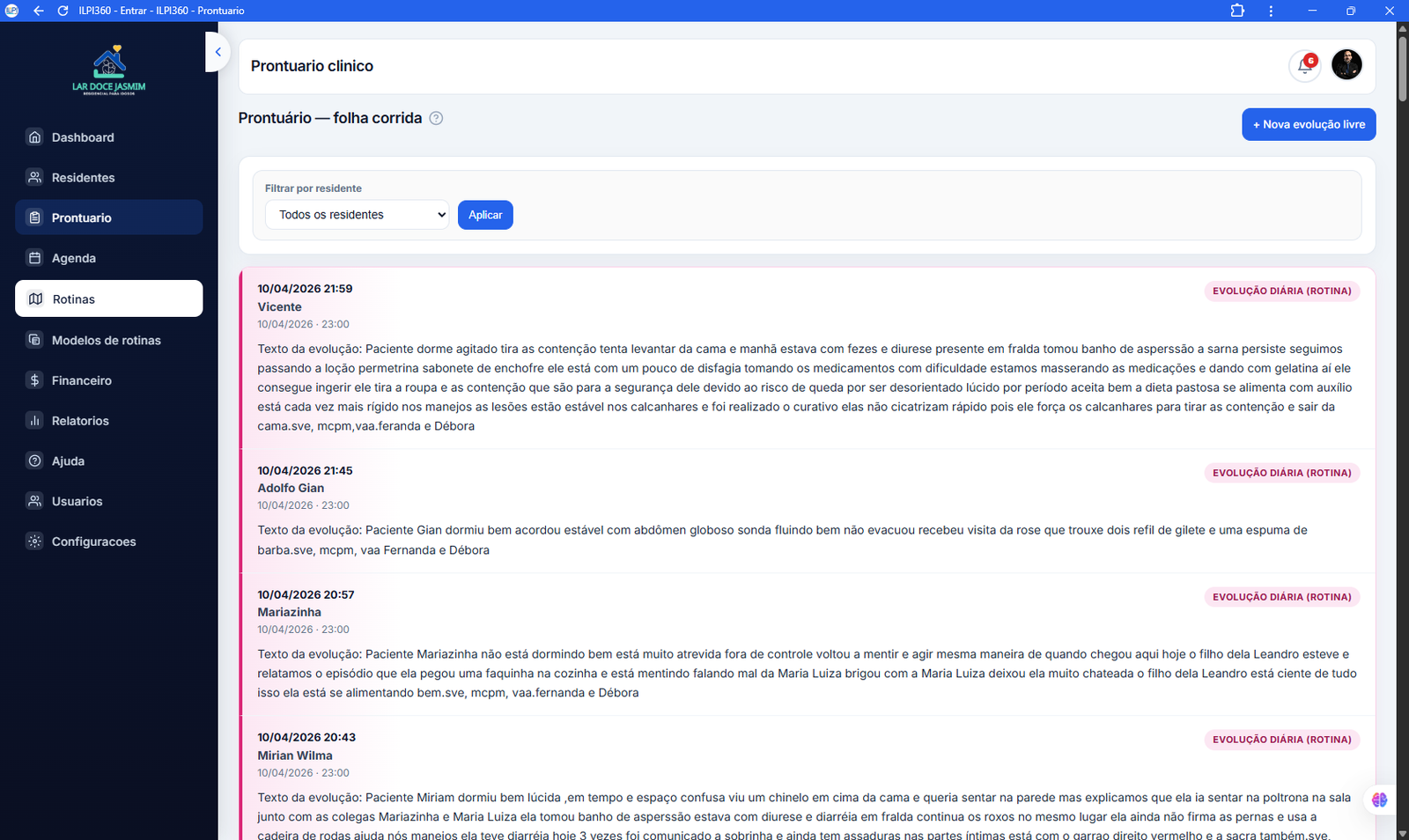Click the Modelos de rotinas icon
Screen dimensions: 1409x840
point(34,340)
